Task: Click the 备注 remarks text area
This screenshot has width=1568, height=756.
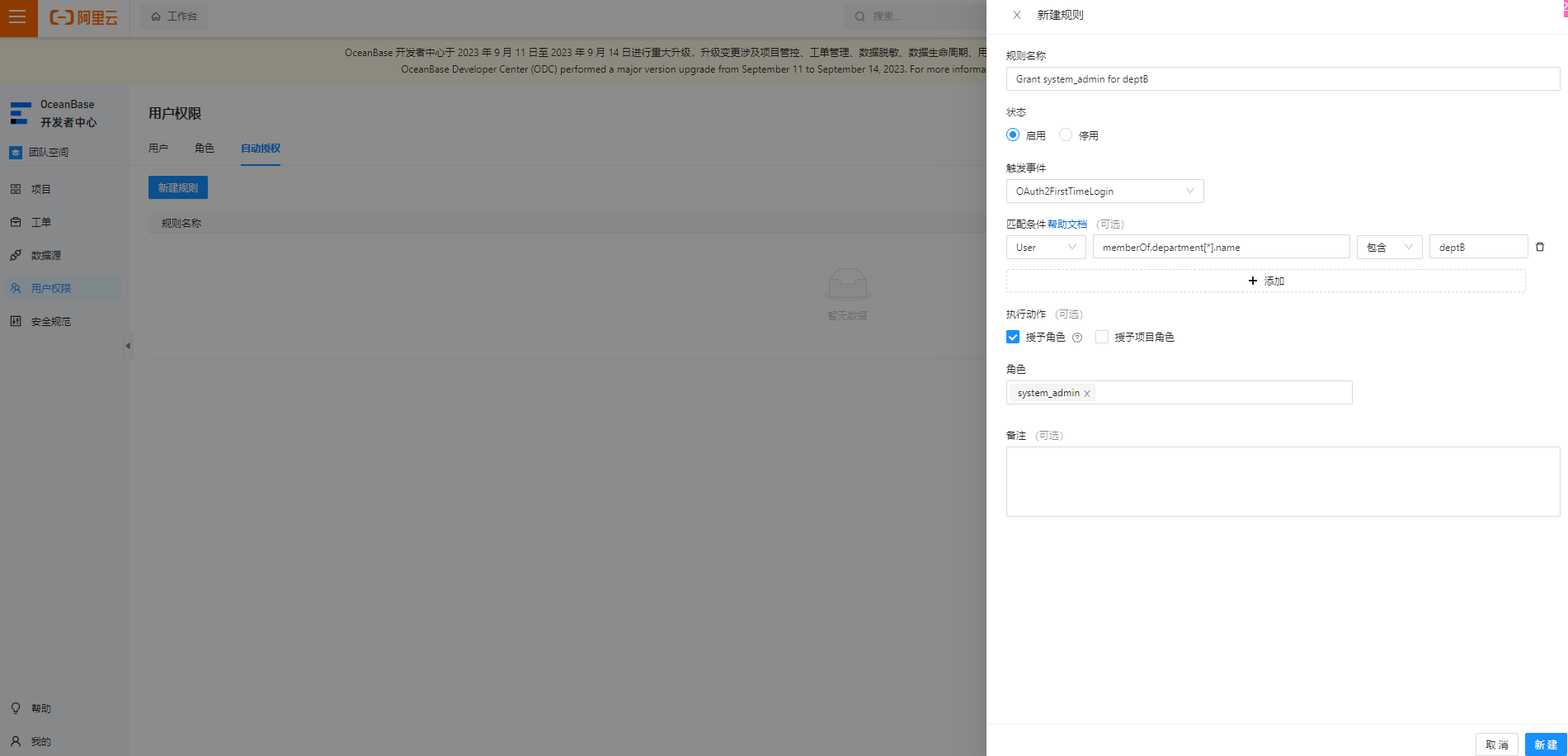Action: point(1283,481)
